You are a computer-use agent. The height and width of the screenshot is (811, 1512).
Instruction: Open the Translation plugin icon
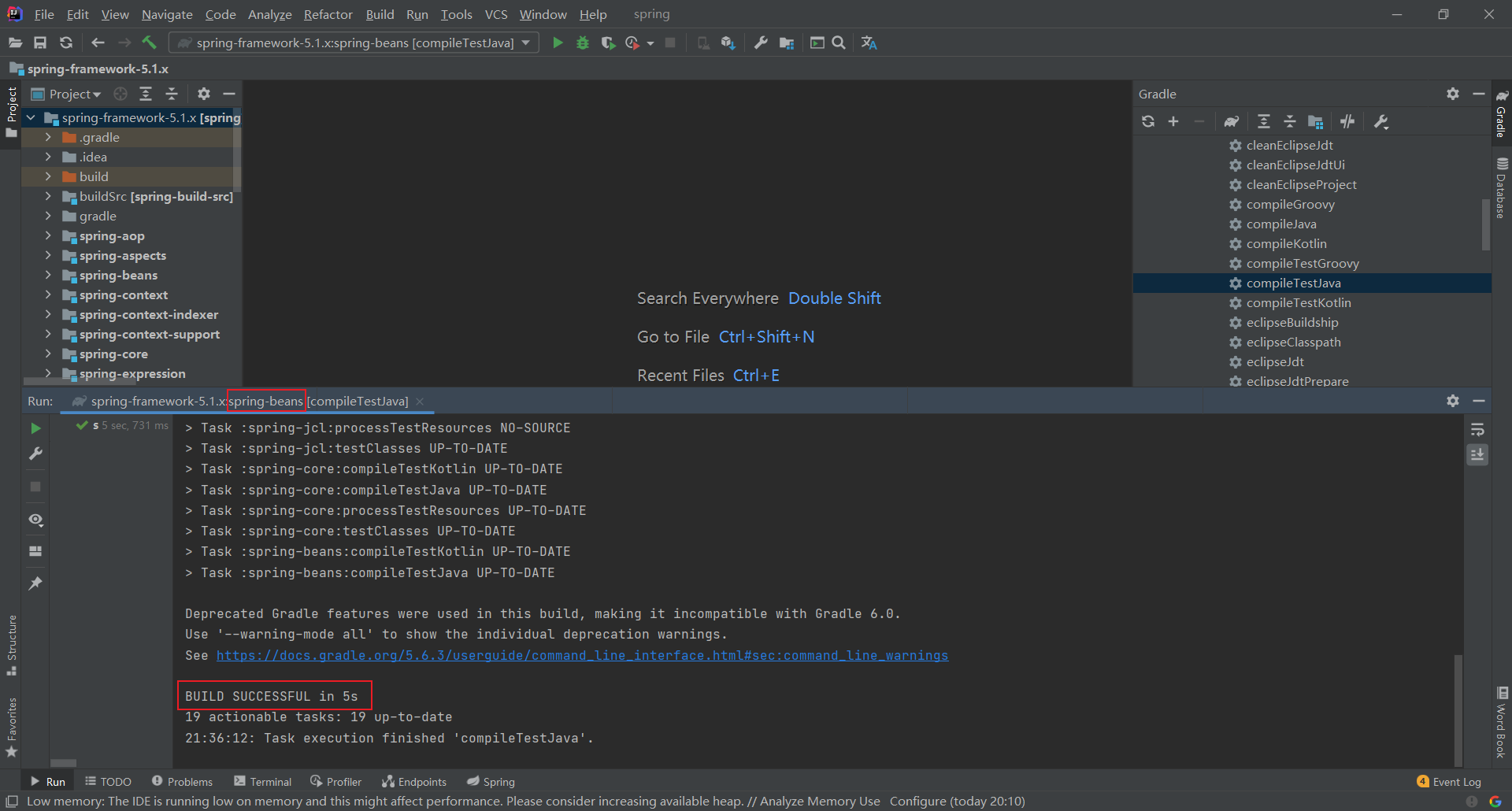[x=869, y=43]
